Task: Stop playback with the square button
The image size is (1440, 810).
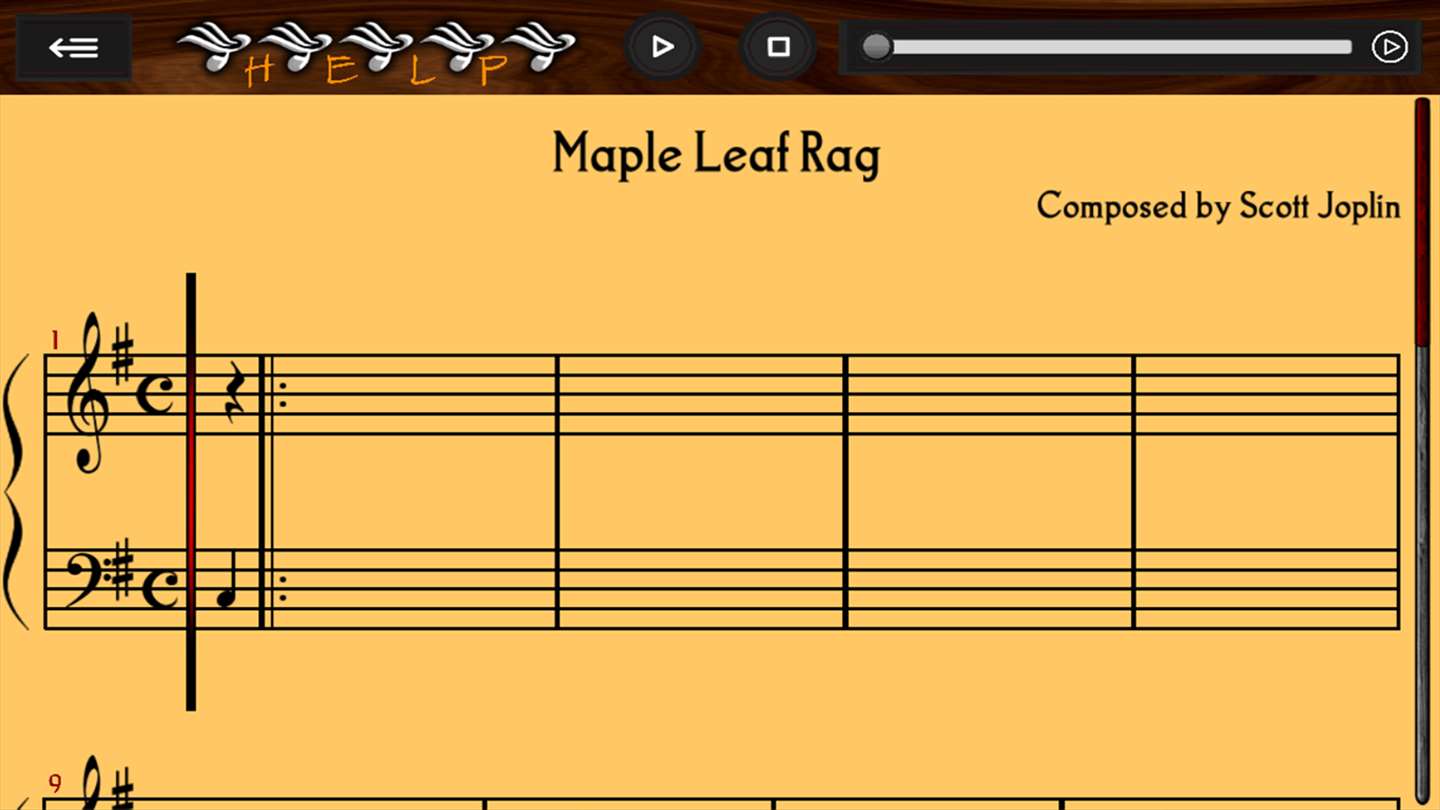Action: [778, 47]
